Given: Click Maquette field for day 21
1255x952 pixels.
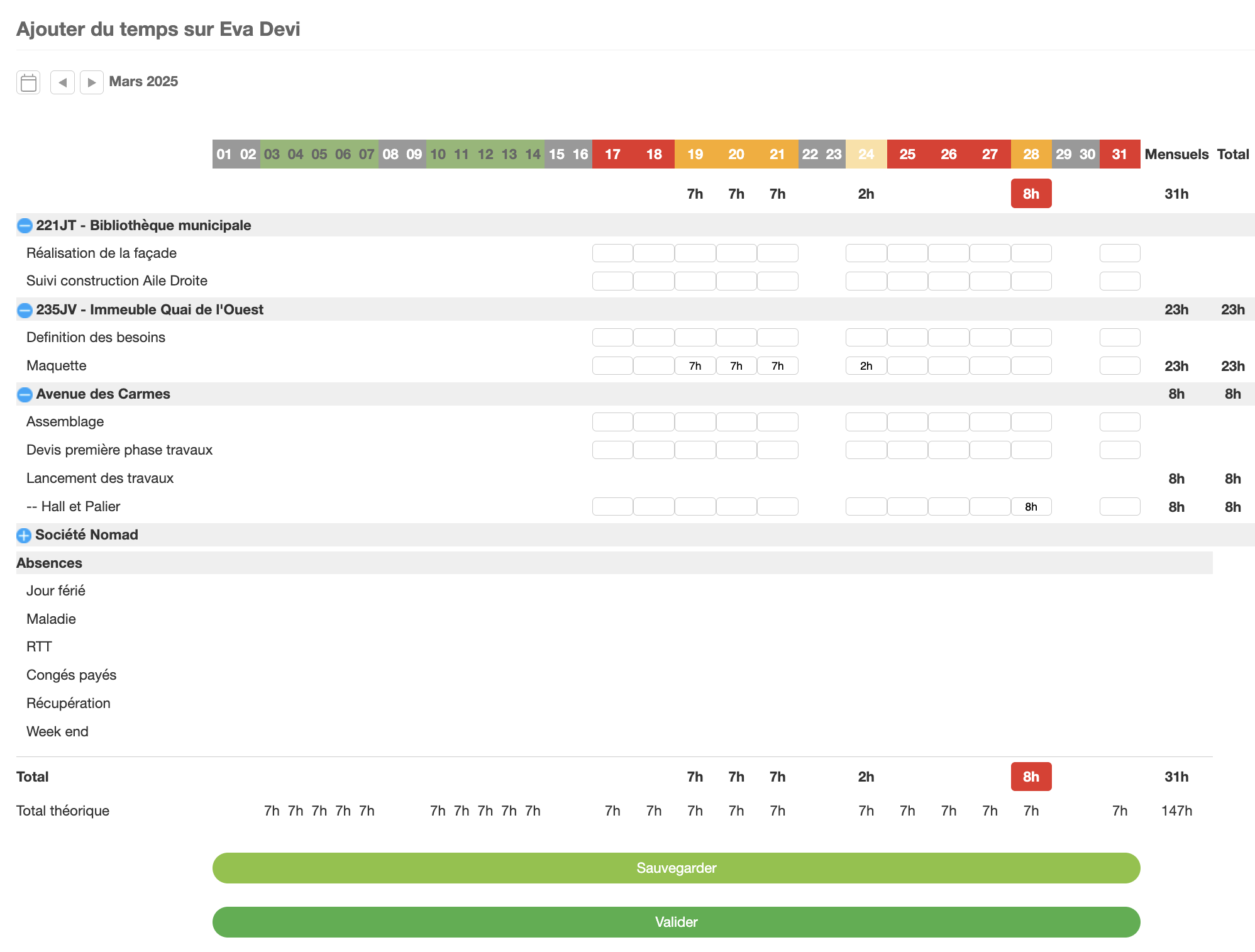Looking at the screenshot, I should (x=777, y=366).
